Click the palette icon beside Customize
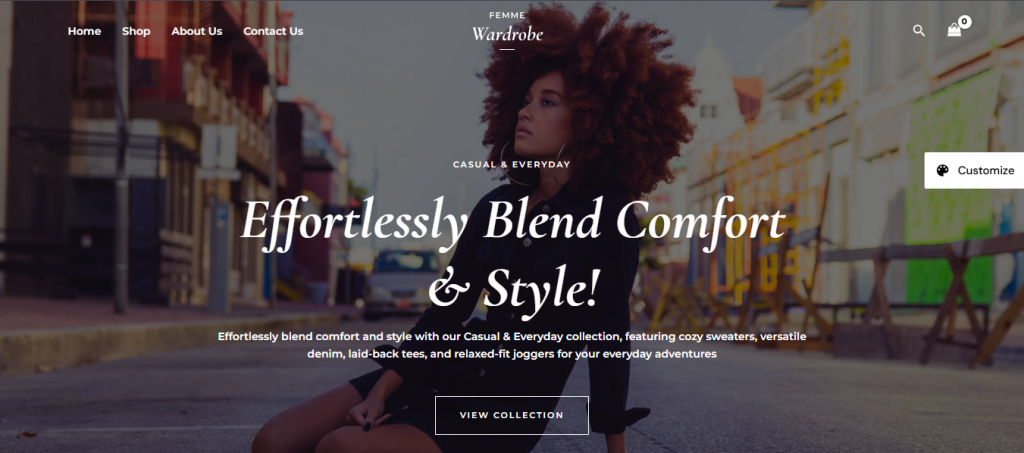The image size is (1024, 453). click(942, 170)
